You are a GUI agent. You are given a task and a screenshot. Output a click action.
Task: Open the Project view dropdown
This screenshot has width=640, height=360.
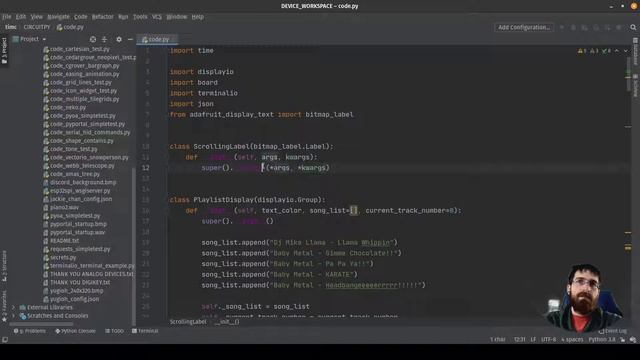[x=30, y=39]
